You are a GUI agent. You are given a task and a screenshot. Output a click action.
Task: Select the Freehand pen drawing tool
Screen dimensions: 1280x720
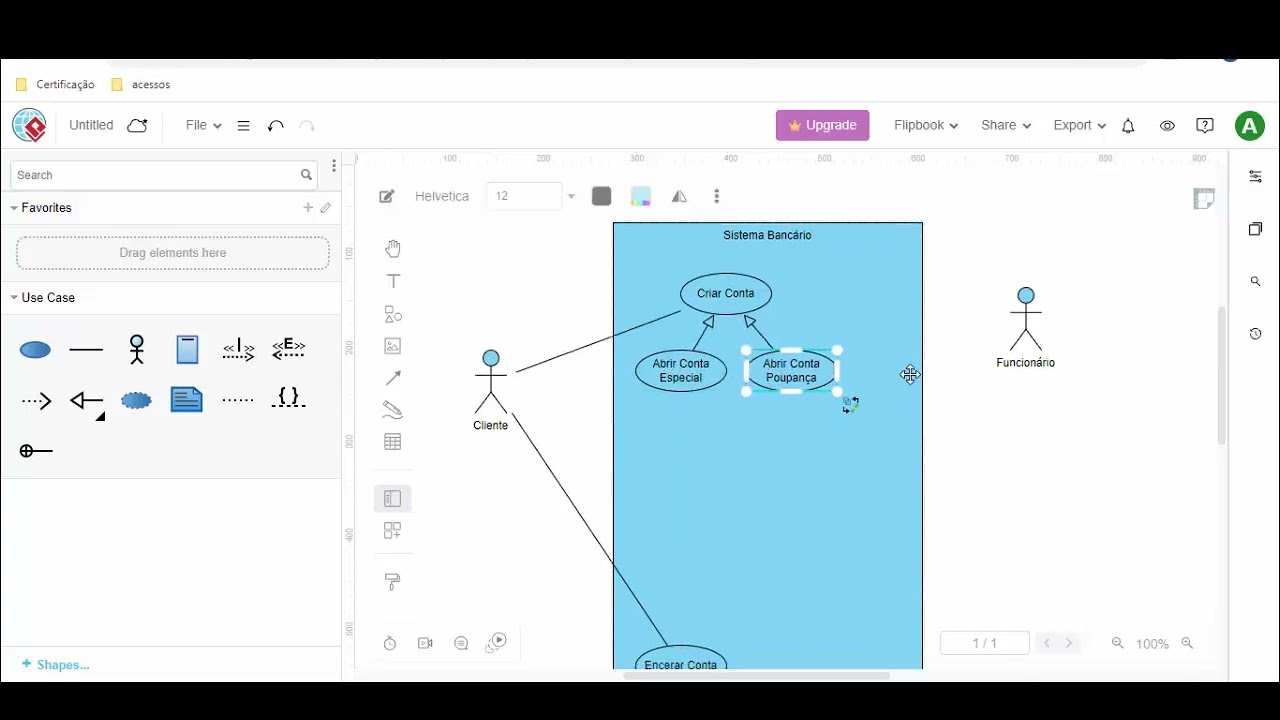click(x=393, y=410)
